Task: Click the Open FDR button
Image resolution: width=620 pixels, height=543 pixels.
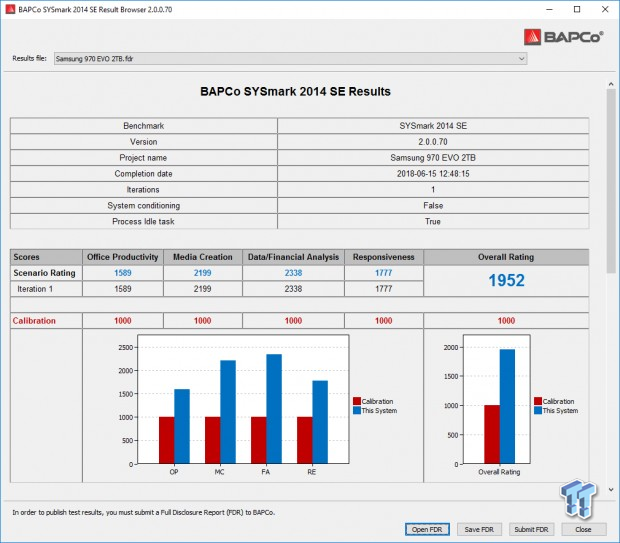Action: click(427, 529)
